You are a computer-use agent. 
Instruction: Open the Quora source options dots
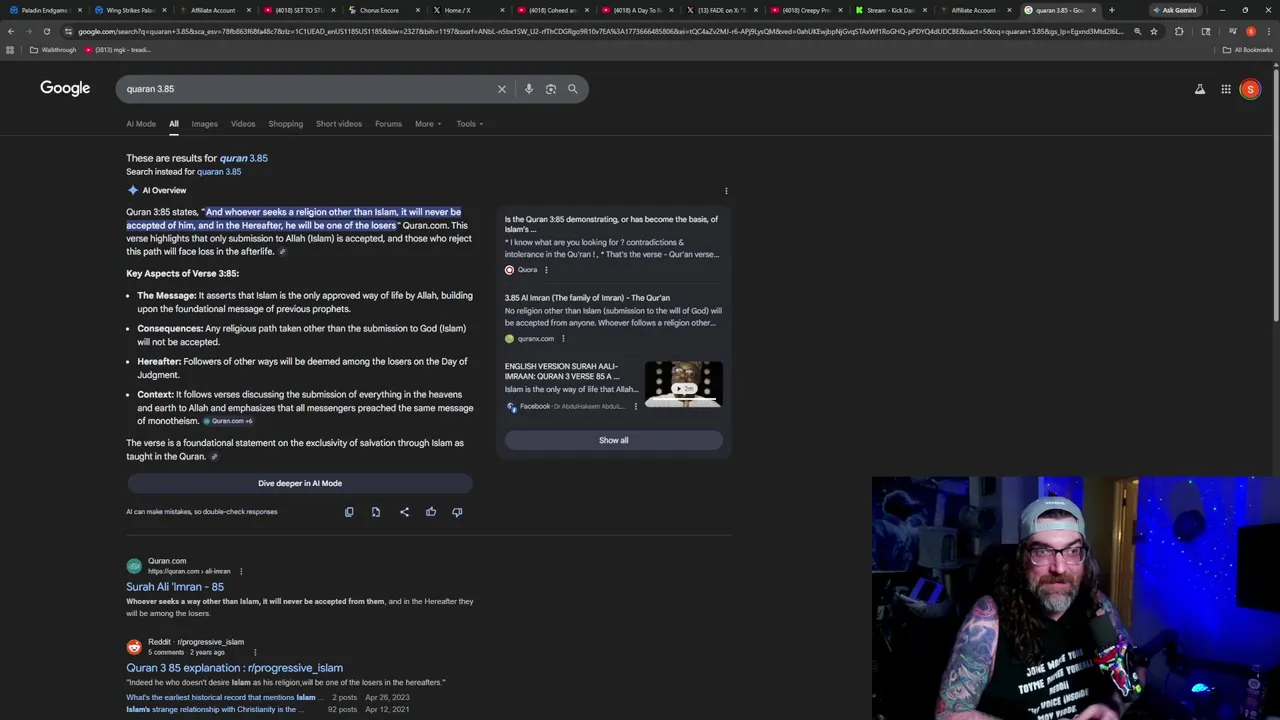546,270
